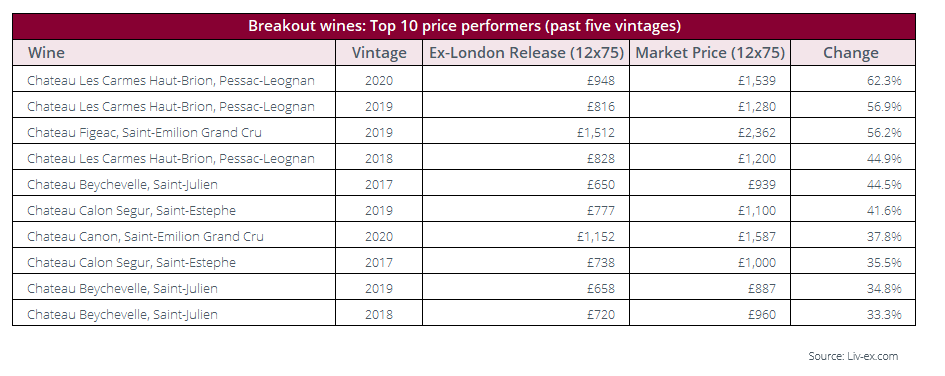Image resolution: width=945 pixels, height=376 pixels.
Task: Click the Source: Liv-ex.com text
Action: [x=853, y=356]
